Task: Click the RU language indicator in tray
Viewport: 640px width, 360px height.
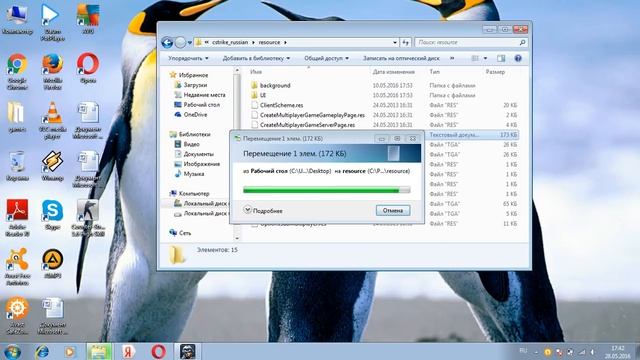Action: 523,351
